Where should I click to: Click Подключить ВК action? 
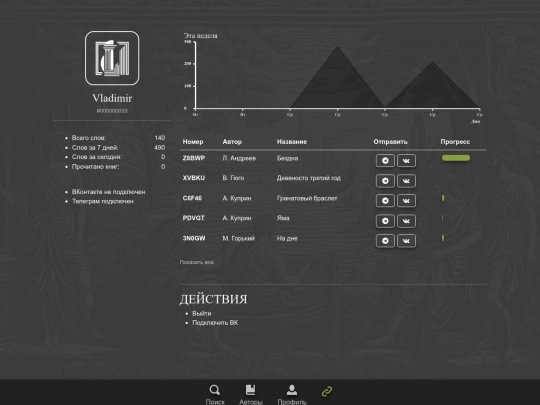point(215,323)
